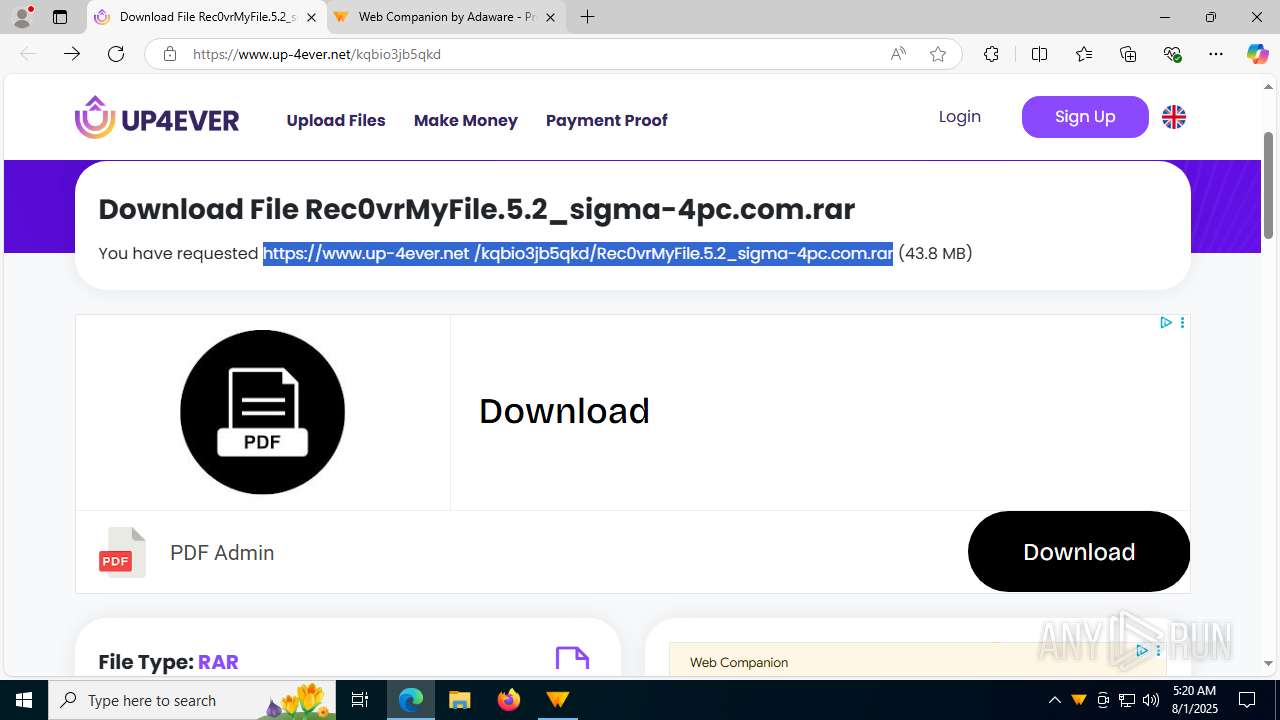This screenshot has height=720, width=1280.
Task: Open File Explorer from taskbar
Action: [459, 700]
